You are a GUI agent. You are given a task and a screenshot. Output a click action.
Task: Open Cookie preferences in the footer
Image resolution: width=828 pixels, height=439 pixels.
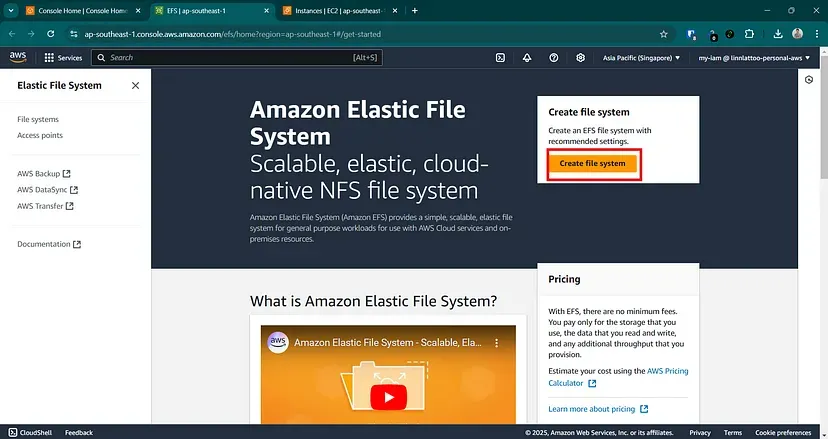(x=783, y=432)
